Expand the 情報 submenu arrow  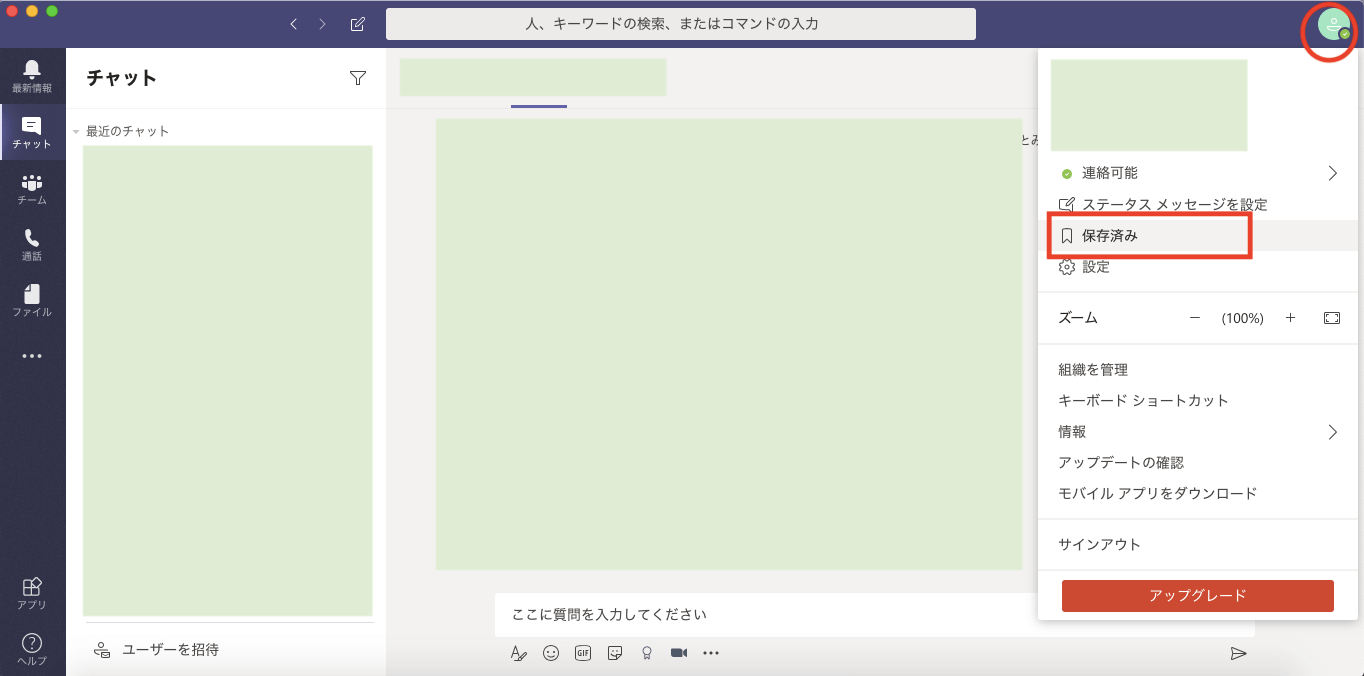click(1332, 432)
